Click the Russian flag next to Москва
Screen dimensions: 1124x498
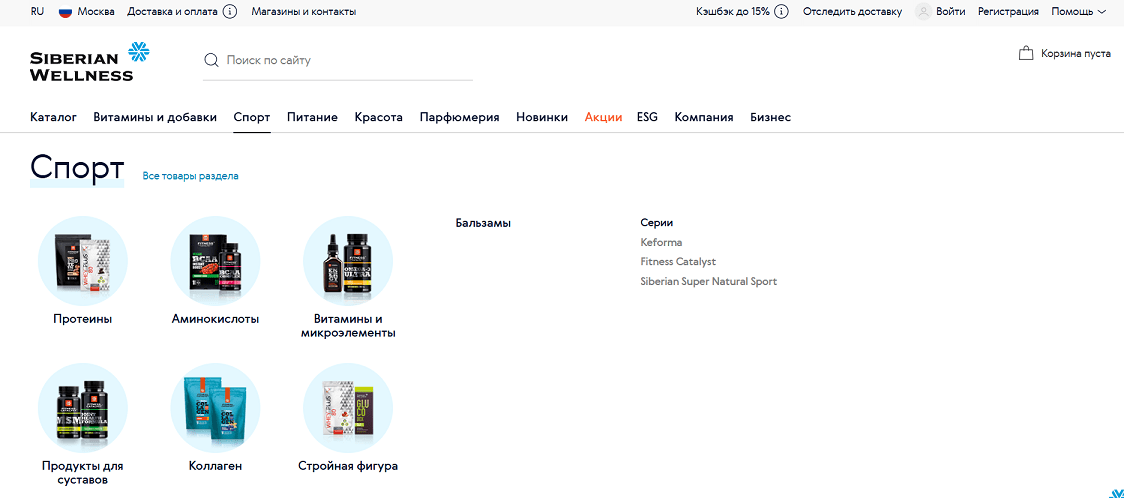coord(65,12)
